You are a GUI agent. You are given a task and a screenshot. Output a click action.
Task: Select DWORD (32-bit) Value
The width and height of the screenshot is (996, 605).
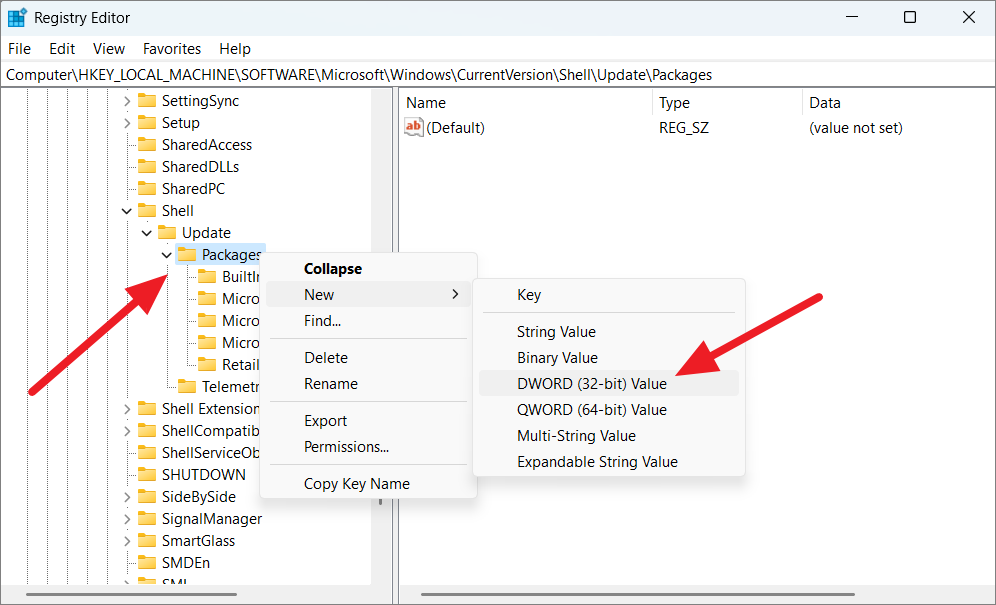click(x=609, y=384)
